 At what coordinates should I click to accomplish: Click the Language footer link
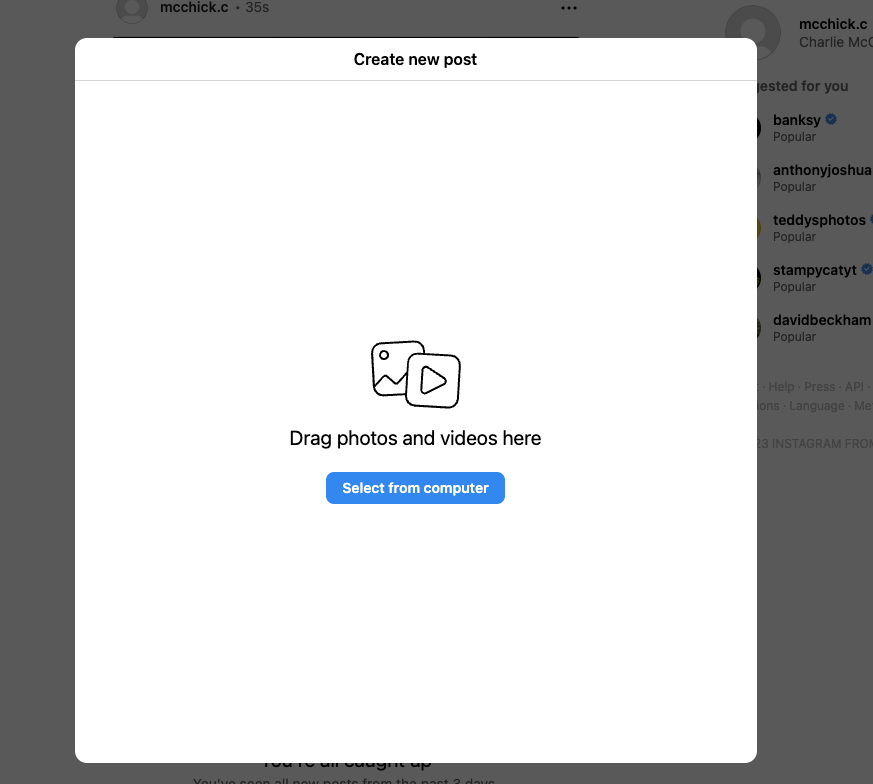[817, 405]
